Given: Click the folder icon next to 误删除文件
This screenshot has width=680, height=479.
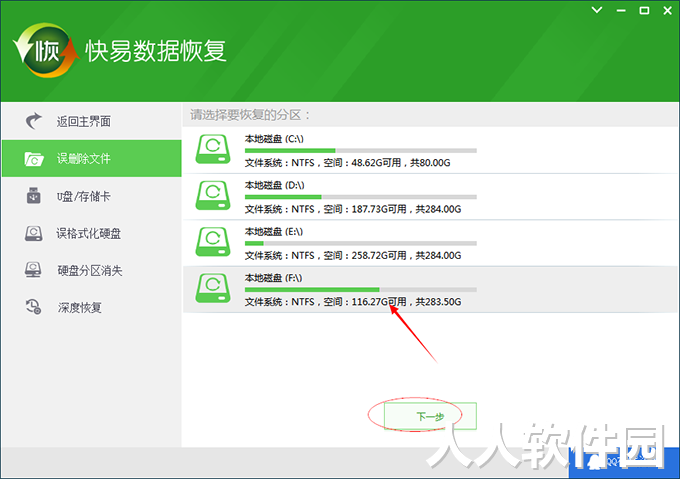Looking at the screenshot, I should pos(33,159).
